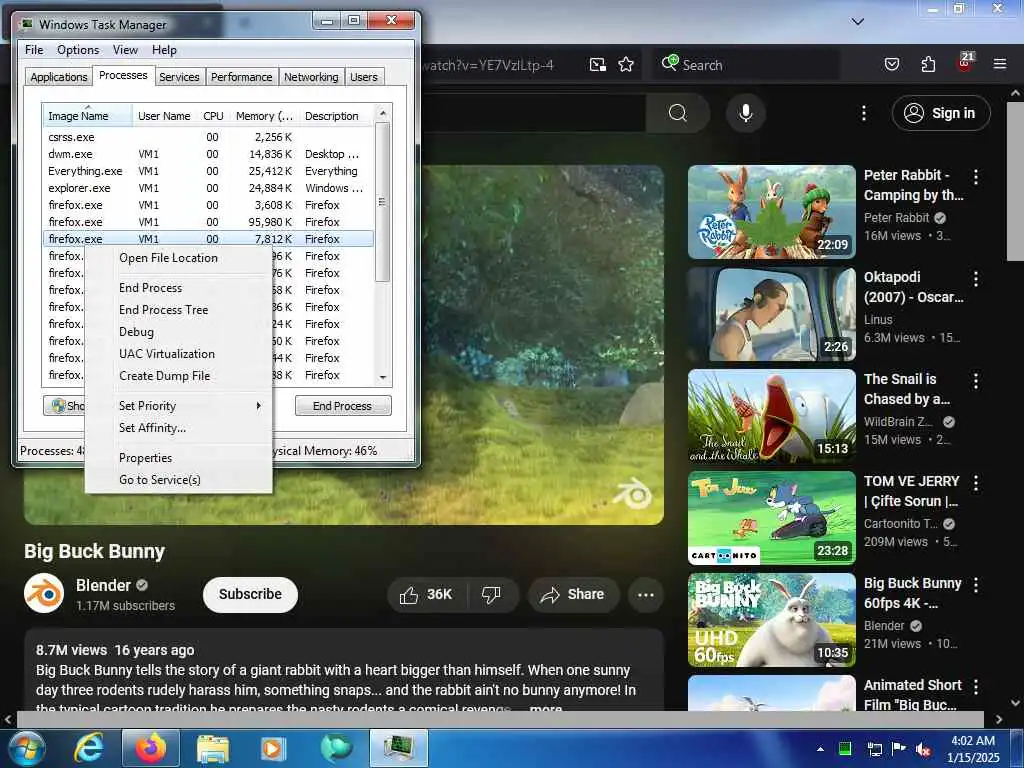Click the Firefox Search box
This screenshot has width=1024, height=768.
click(746, 65)
